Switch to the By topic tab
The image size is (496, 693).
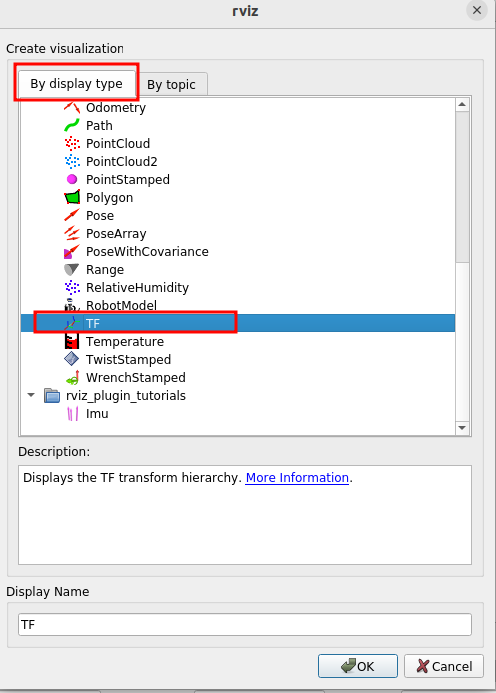pos(172,84)
